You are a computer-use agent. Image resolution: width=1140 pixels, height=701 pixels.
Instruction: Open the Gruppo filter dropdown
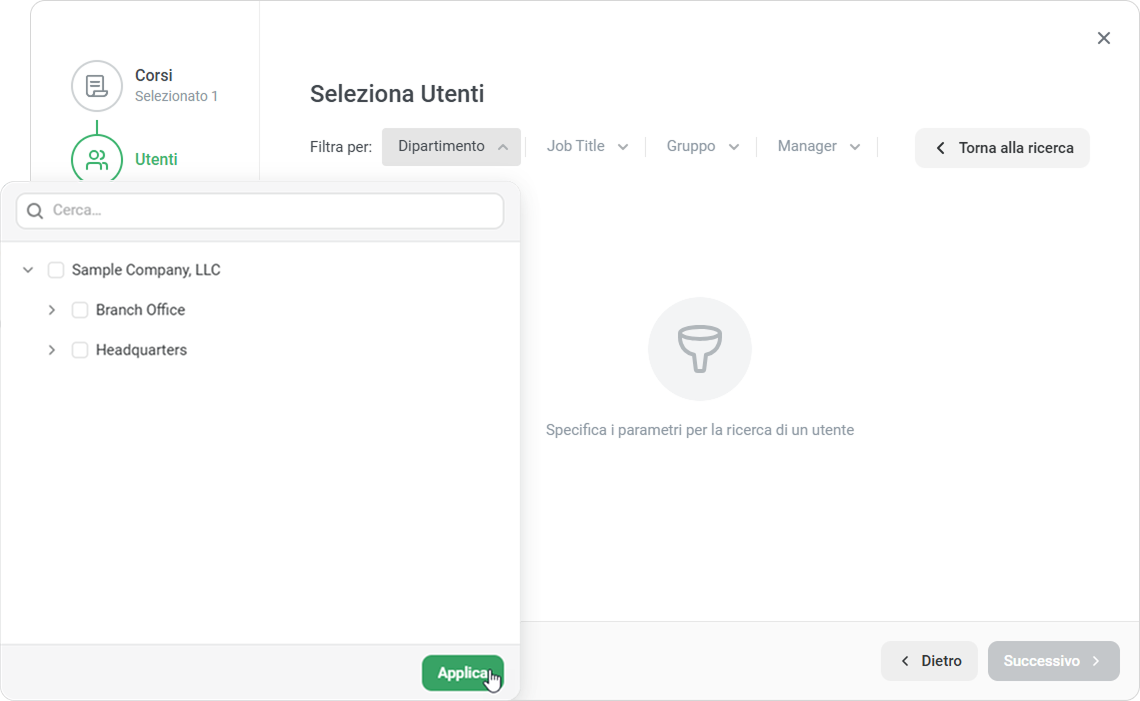pos(702,147)
